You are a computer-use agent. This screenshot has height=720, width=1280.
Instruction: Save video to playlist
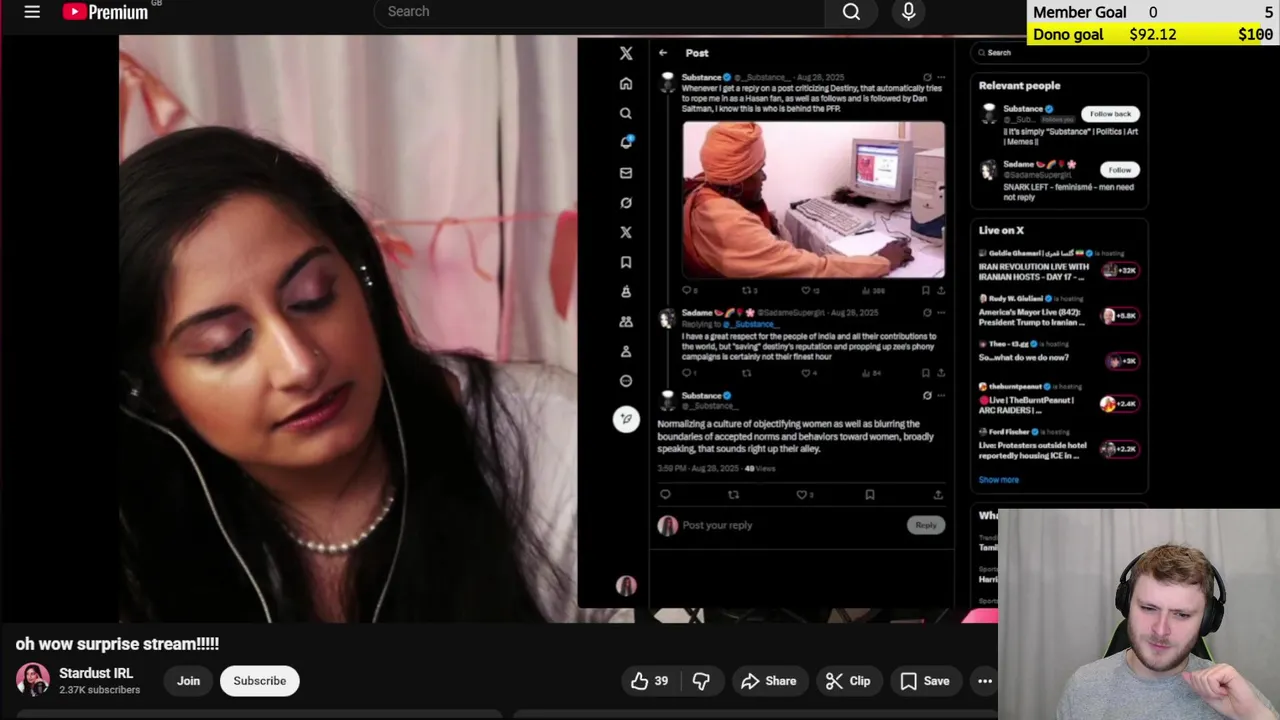925,681
